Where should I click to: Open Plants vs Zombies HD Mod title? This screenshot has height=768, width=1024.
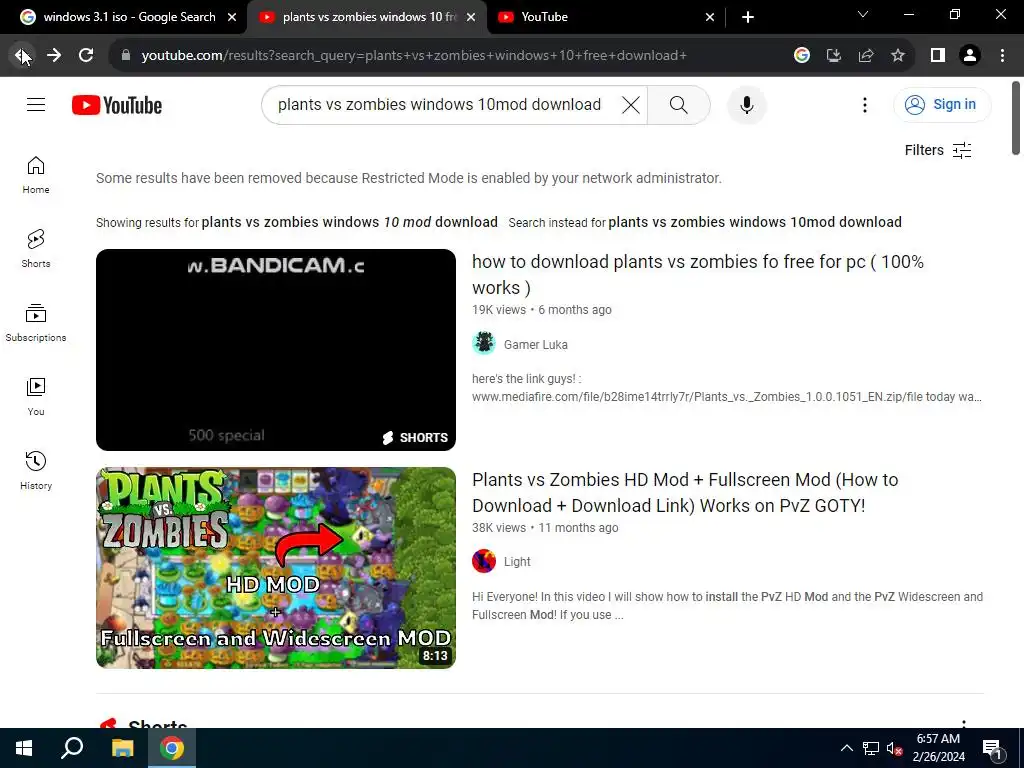point(685,492)
